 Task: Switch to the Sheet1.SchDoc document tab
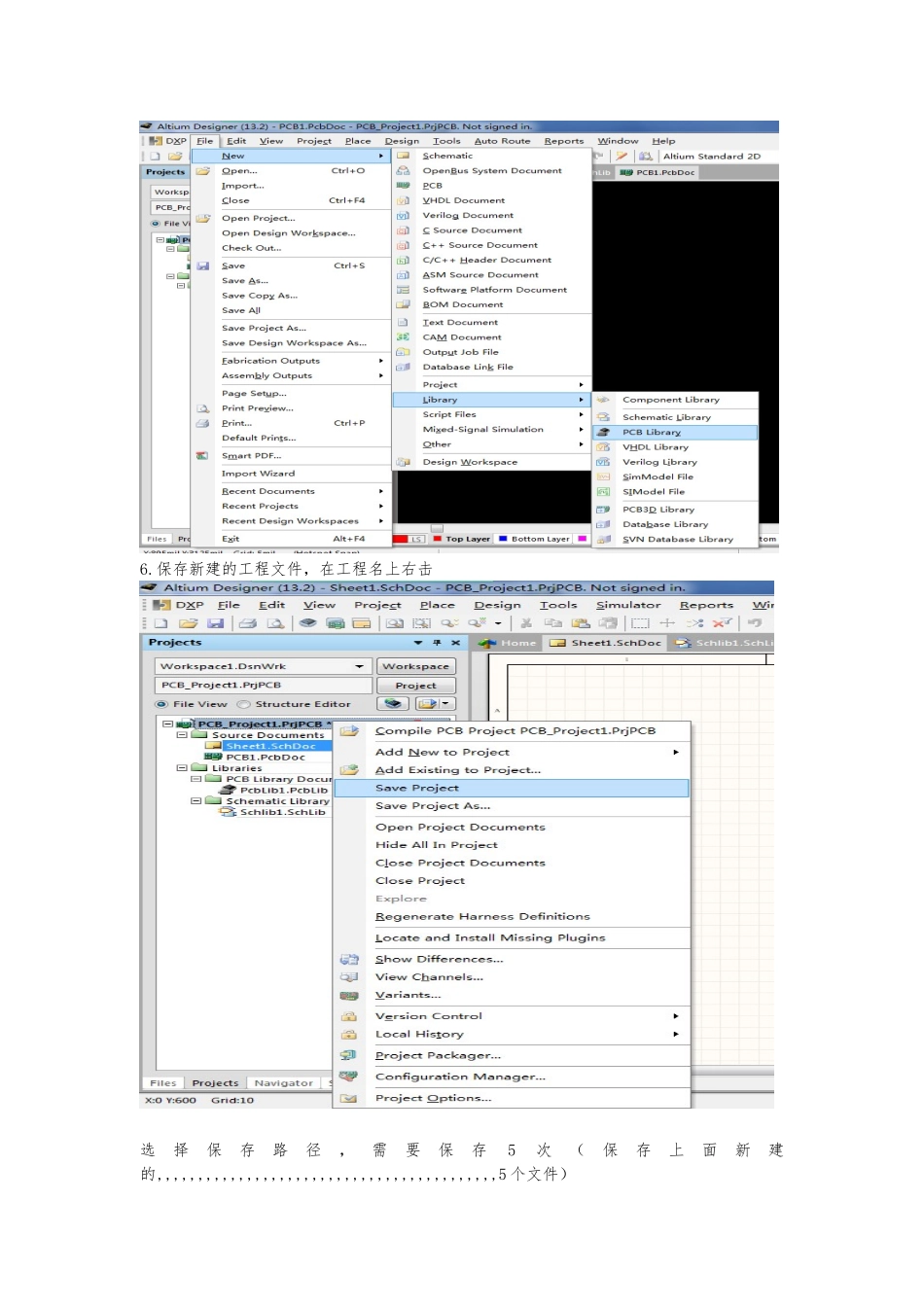(606, 643)
